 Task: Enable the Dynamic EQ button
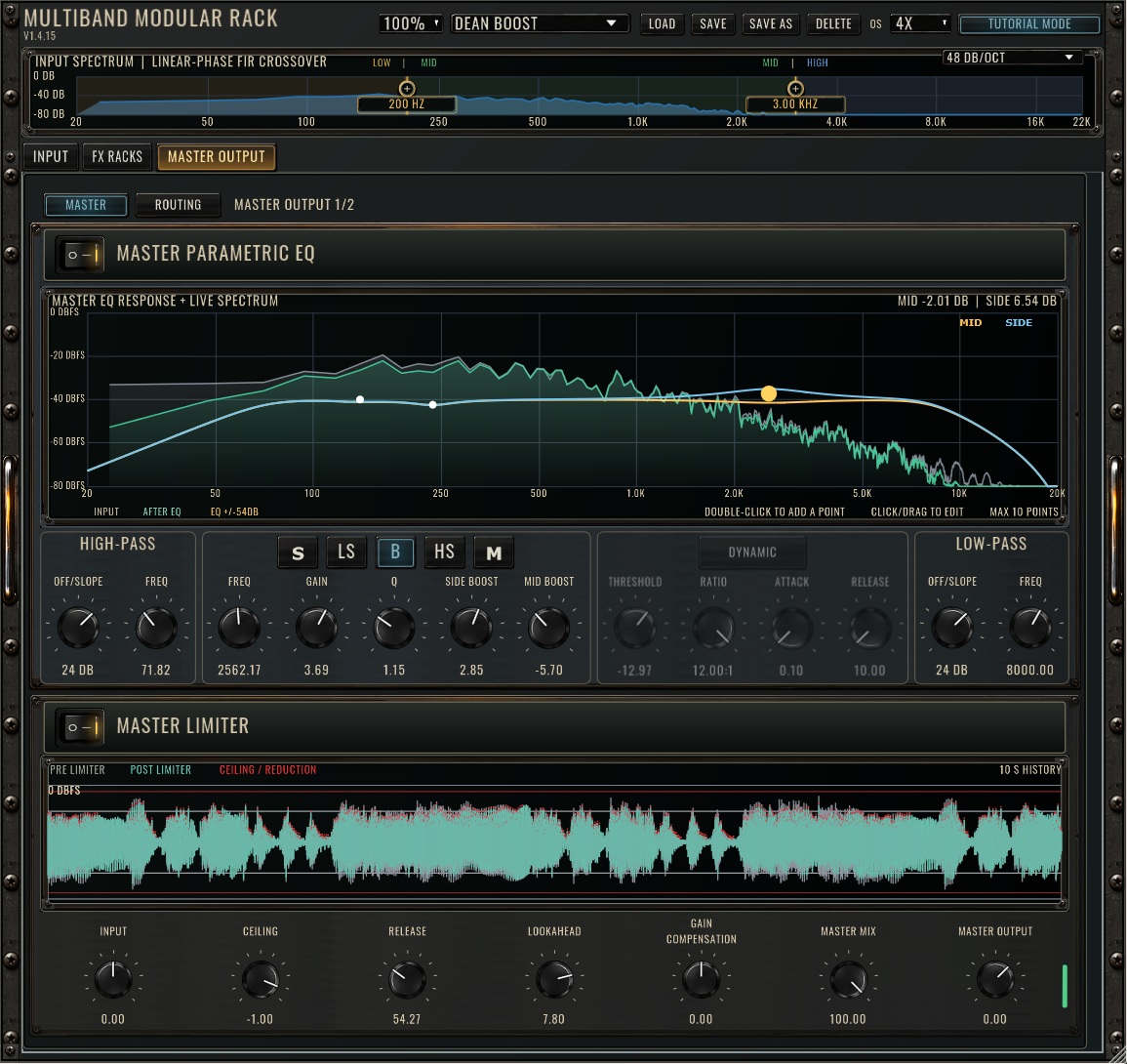[752, 552]
